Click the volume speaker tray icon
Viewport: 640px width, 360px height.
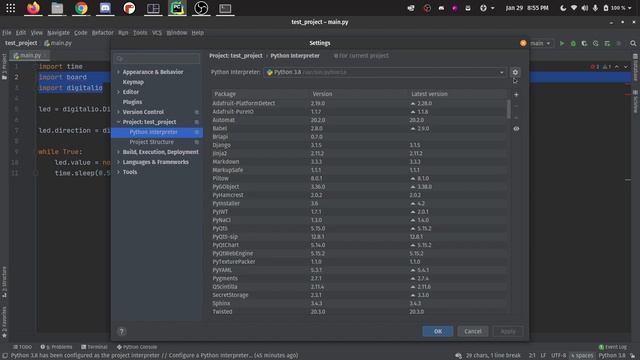click(584, 8)
